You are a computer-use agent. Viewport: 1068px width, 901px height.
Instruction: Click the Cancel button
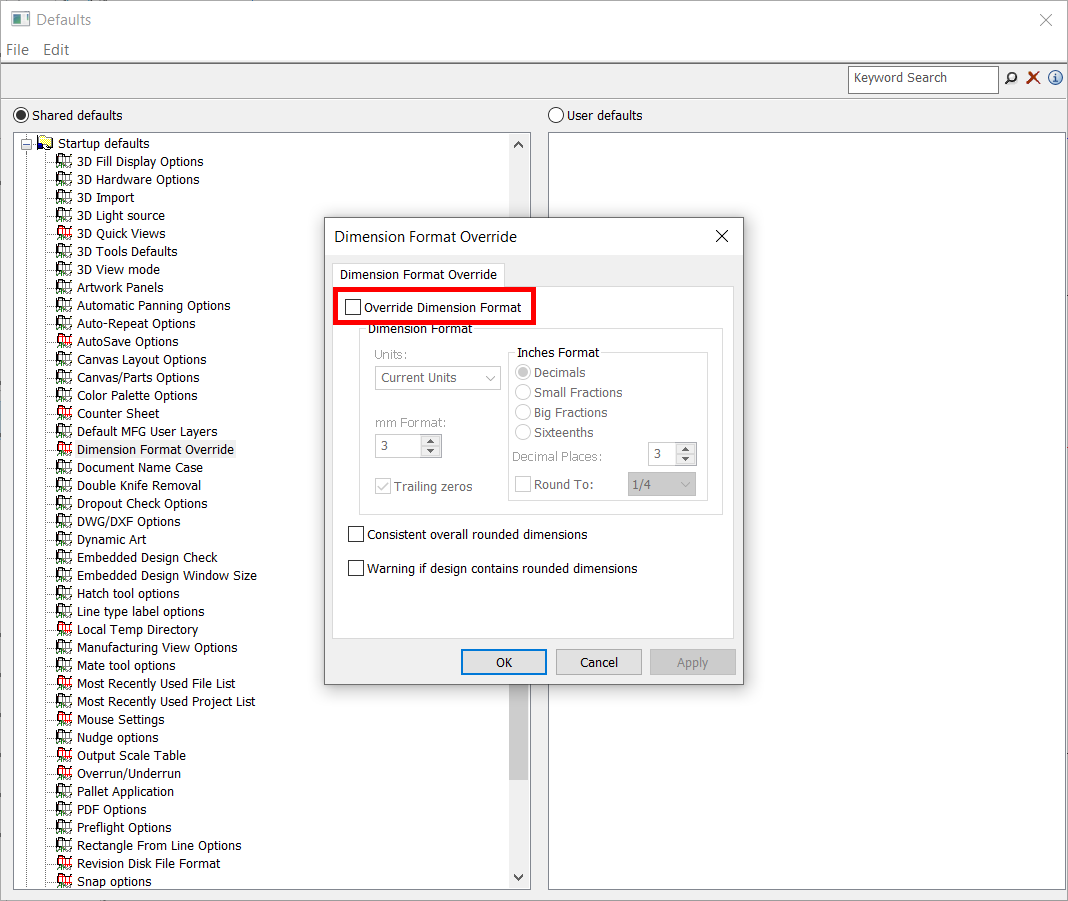point(598,661)
